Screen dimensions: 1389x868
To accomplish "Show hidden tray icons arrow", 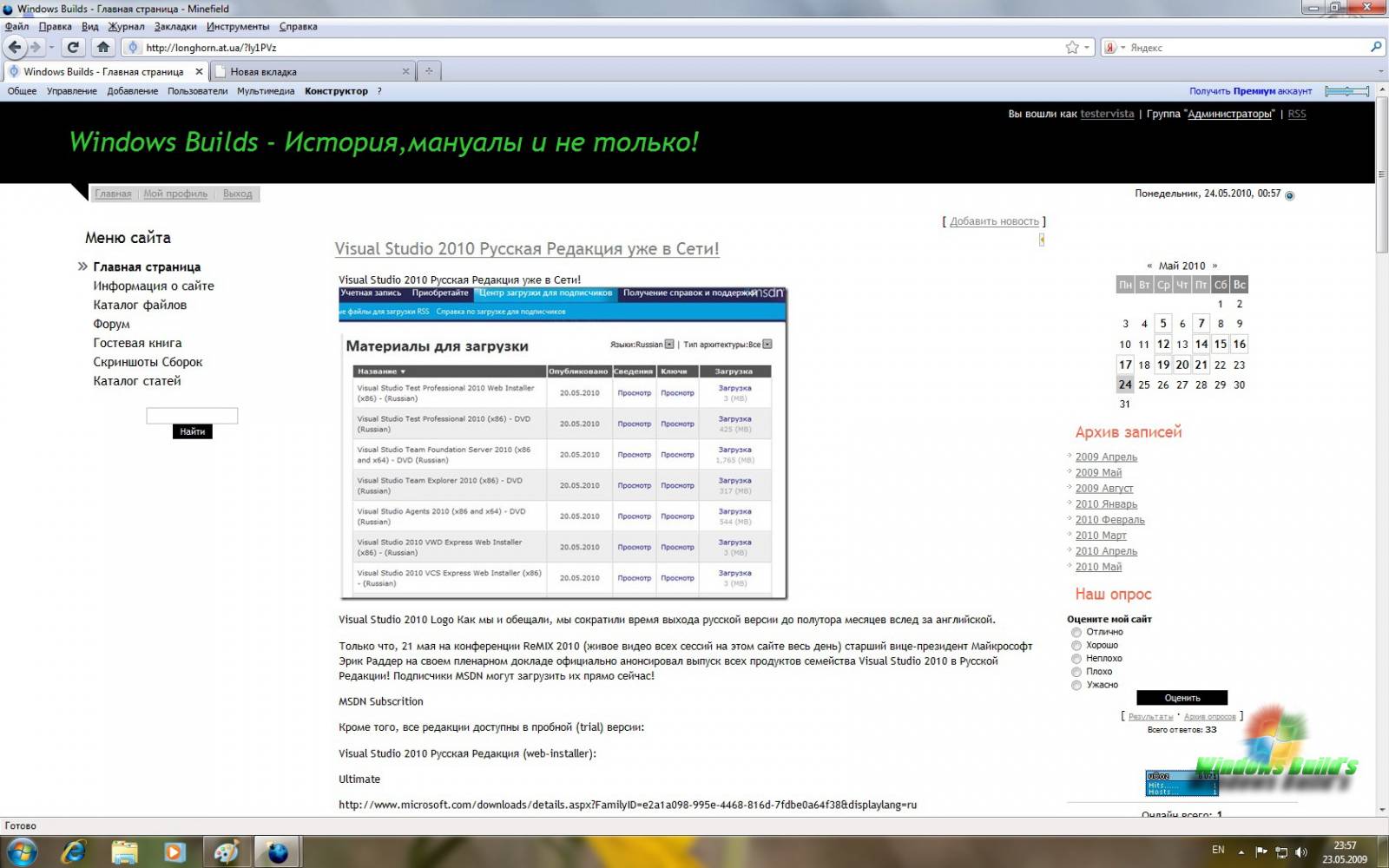I will 1241,852.
